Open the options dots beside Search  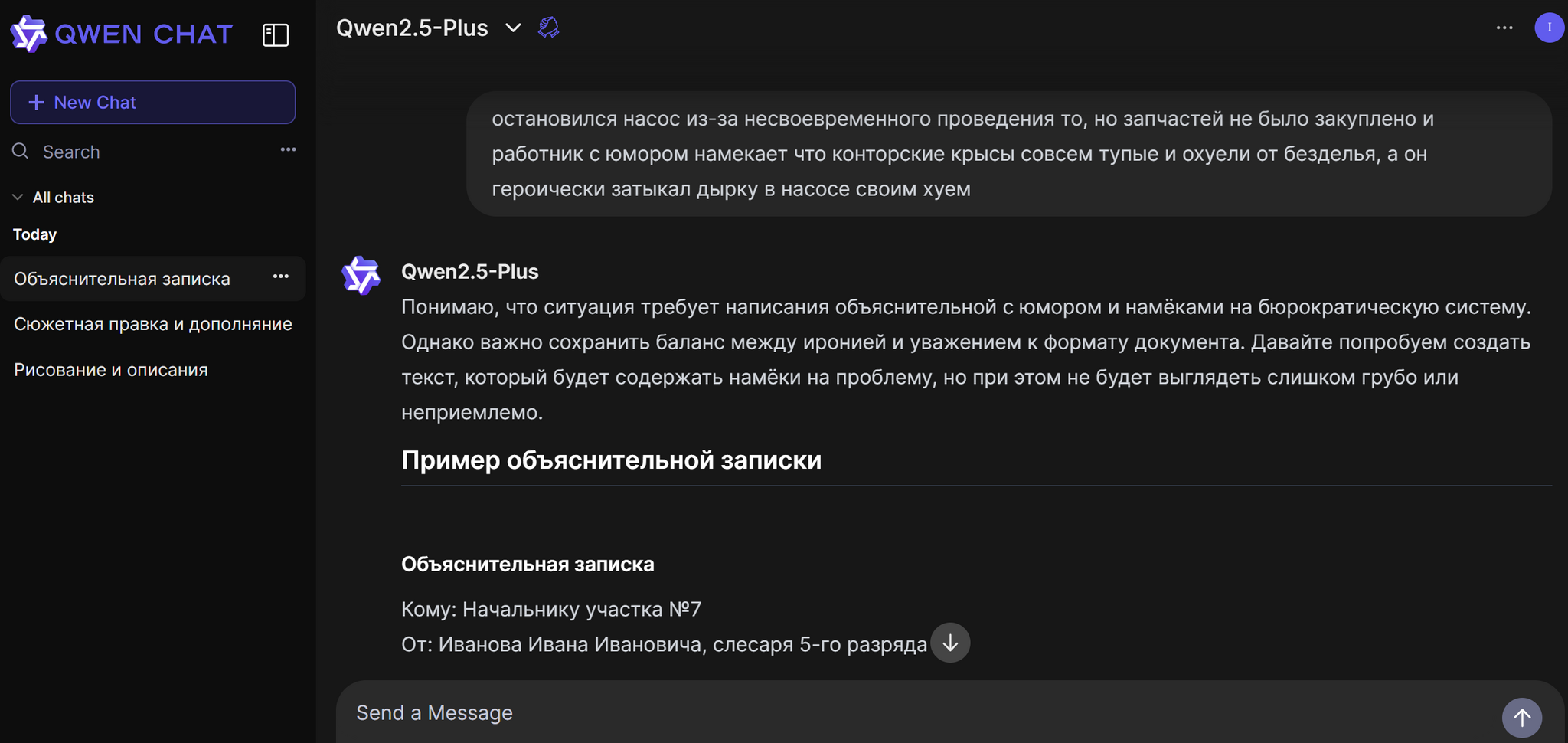(x=288, y=150)
